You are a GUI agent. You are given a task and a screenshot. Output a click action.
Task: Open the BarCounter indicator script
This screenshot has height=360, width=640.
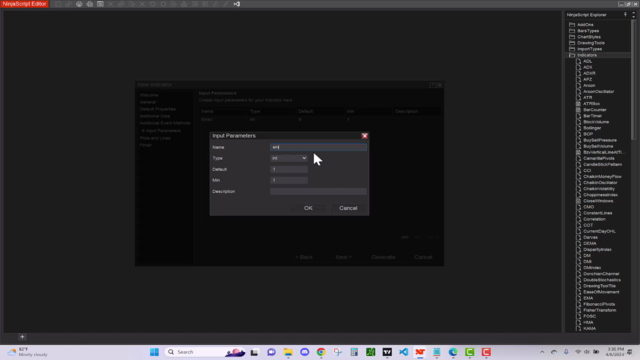point(595,110)
